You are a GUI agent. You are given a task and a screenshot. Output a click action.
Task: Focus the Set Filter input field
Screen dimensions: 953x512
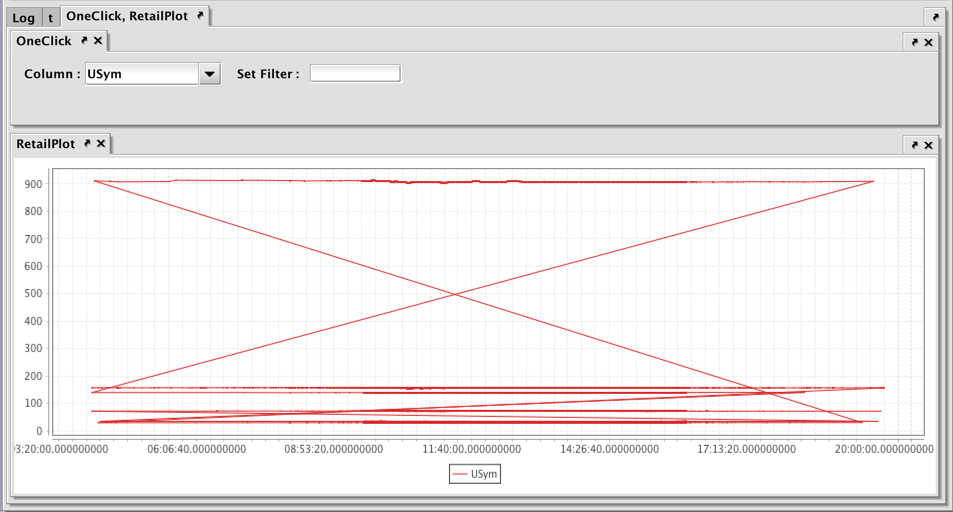355,74
